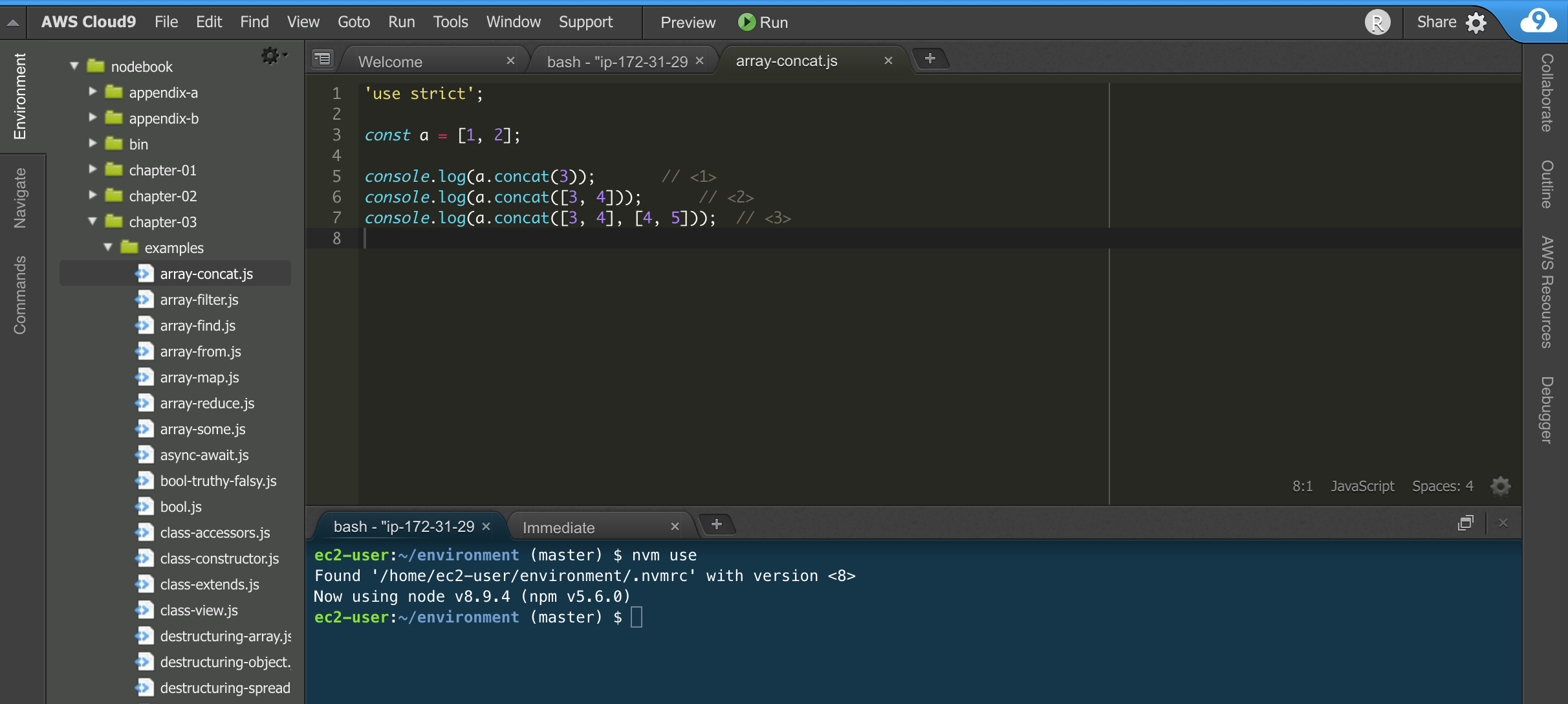Open the Goto menu
This screenshot has width=1568, height=704.
[x=353, y=22]
